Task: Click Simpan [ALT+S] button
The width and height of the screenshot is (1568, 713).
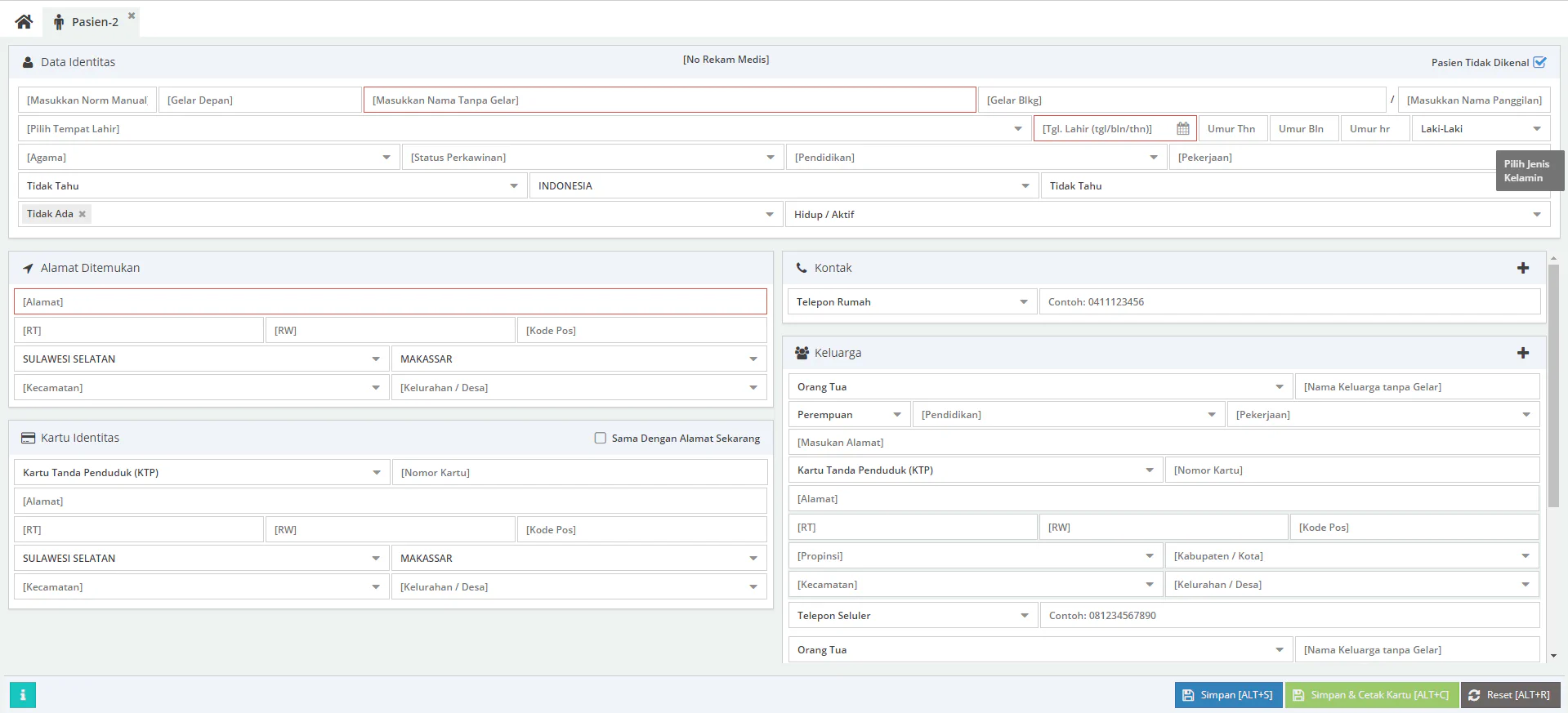Action: coord(1228,695)
